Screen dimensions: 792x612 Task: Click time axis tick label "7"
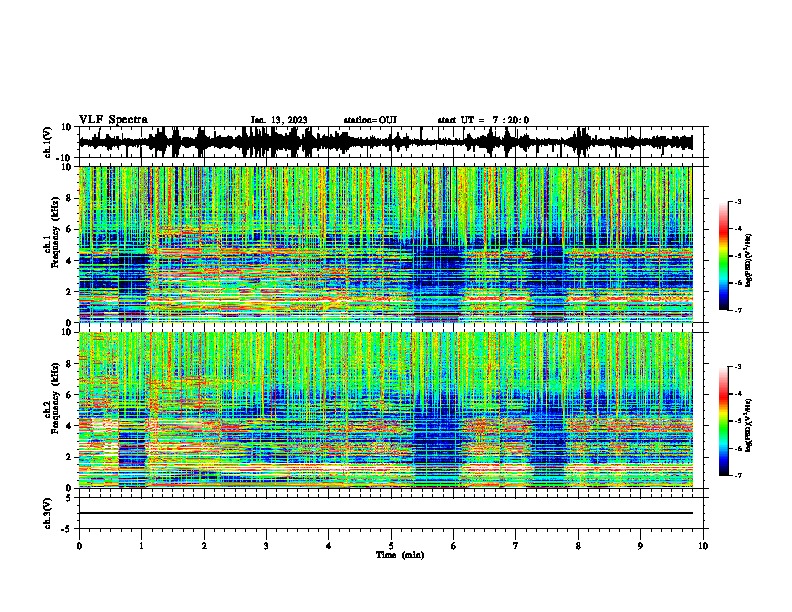[516, 546]
